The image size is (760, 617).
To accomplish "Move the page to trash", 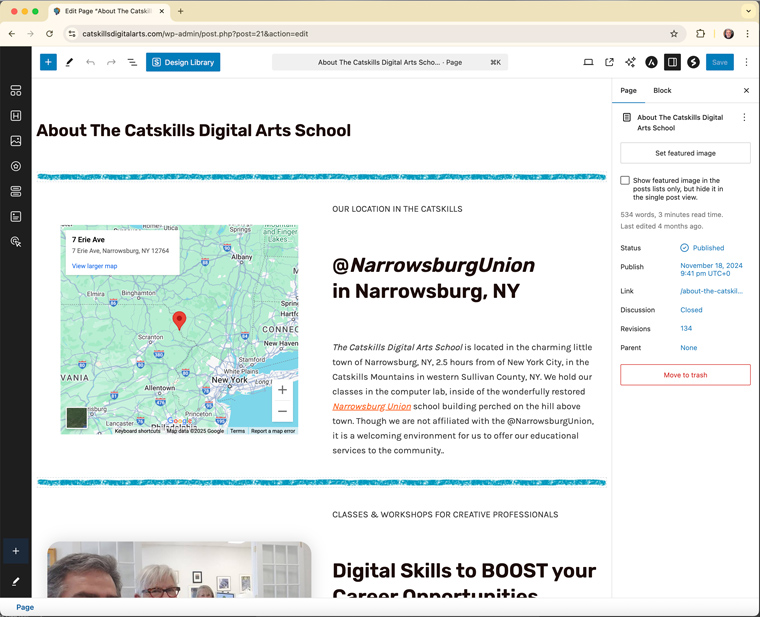I will pos(685,375).
